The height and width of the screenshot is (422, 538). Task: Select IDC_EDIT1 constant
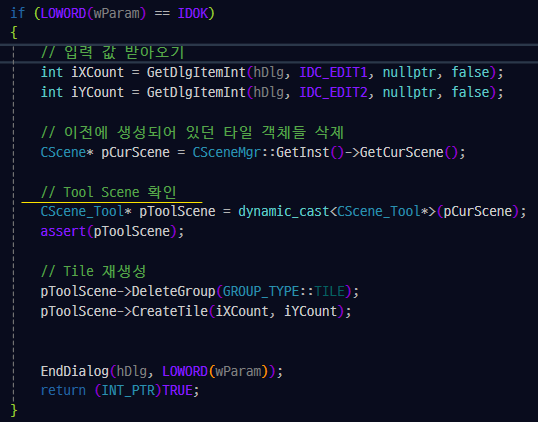pos(334,72)
